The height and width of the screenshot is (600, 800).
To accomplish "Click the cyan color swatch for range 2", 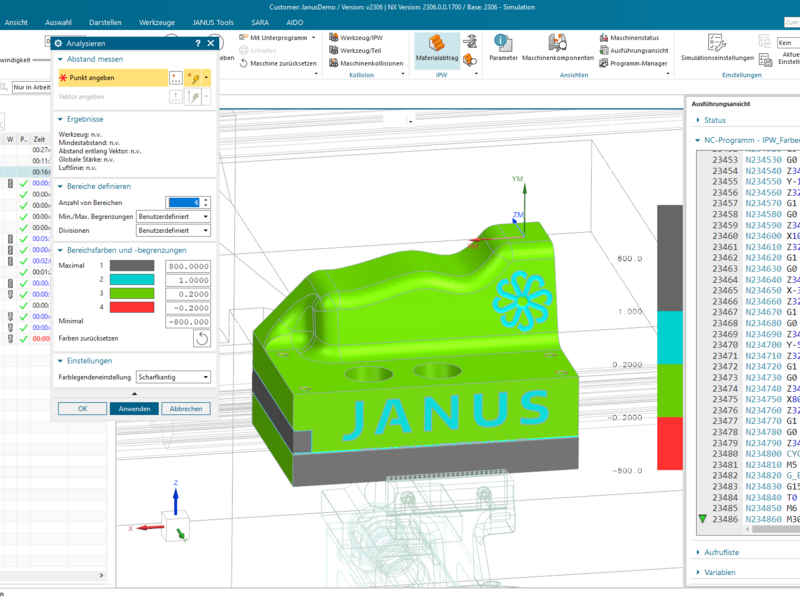I will pos(132,280).
